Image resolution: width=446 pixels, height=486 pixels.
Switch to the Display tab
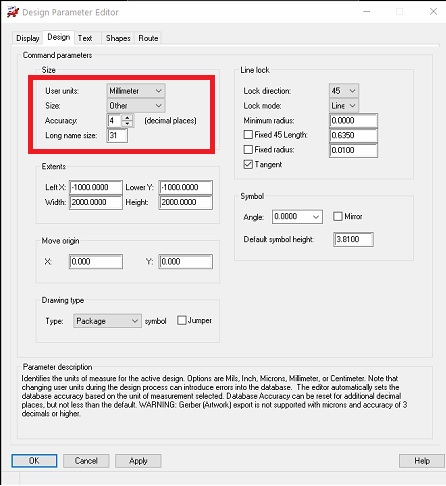tap(28, 38)
